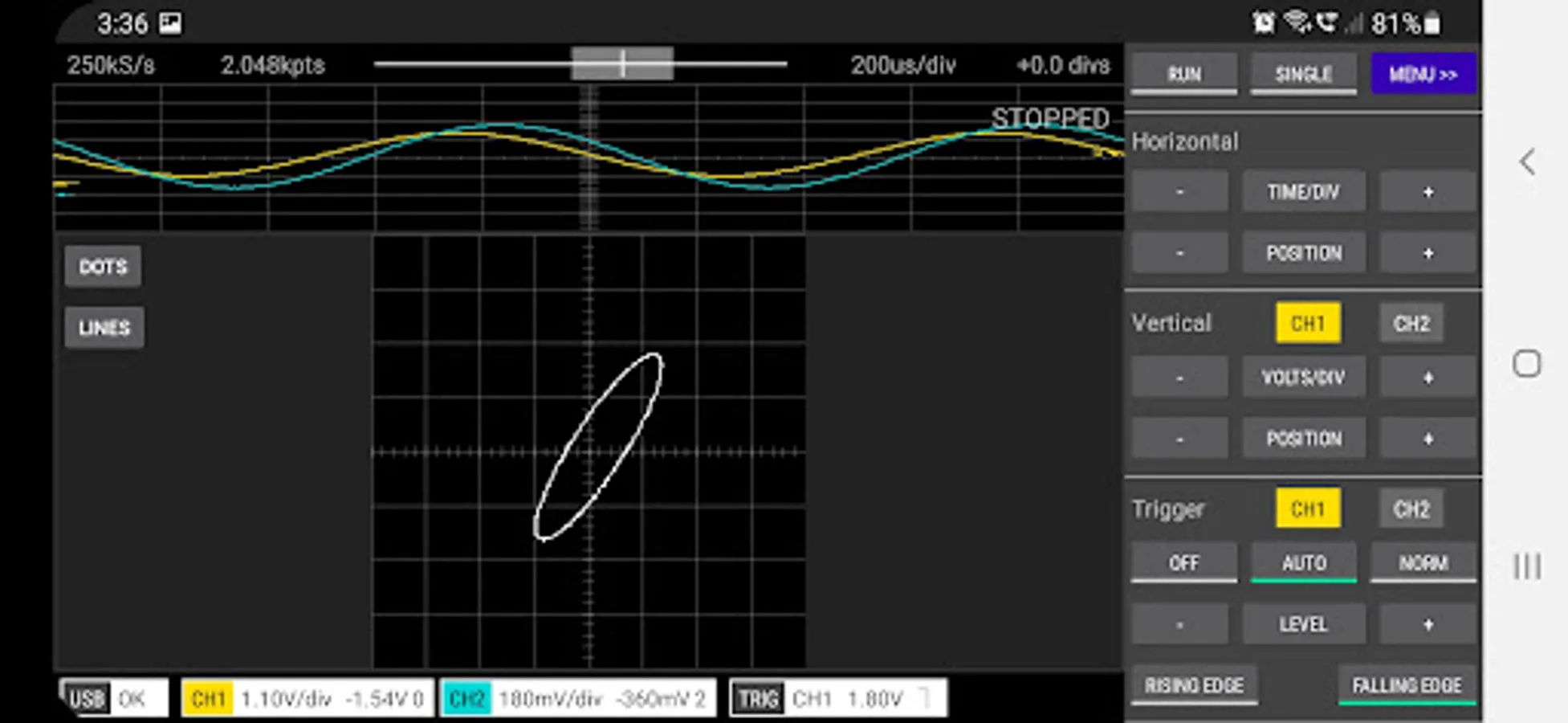Tap the 2.048kpts memory depth readout
This screenshot has height=723, width=1568.
click(x=273, y=65)
